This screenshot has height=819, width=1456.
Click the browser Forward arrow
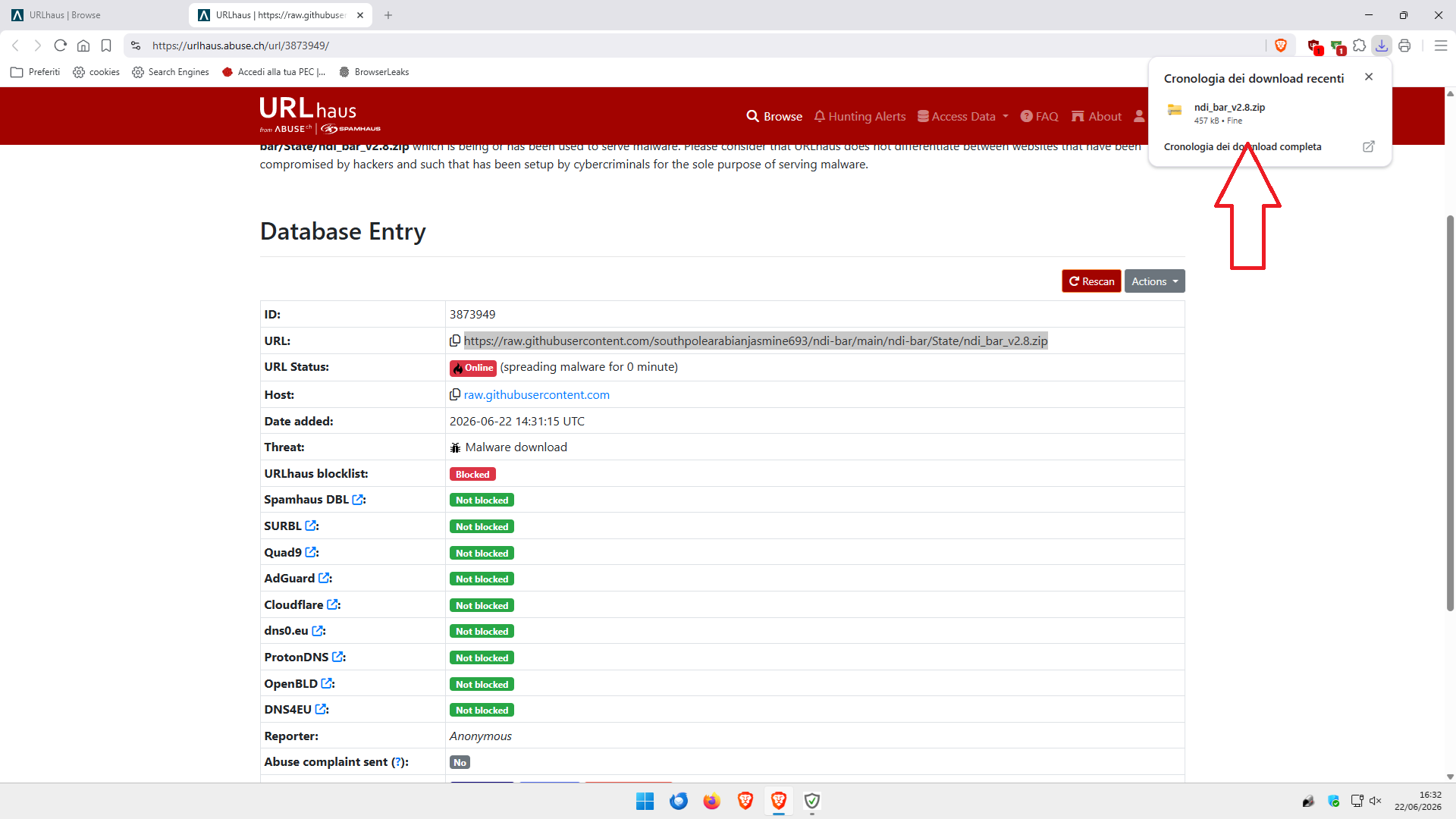point(37,45)
